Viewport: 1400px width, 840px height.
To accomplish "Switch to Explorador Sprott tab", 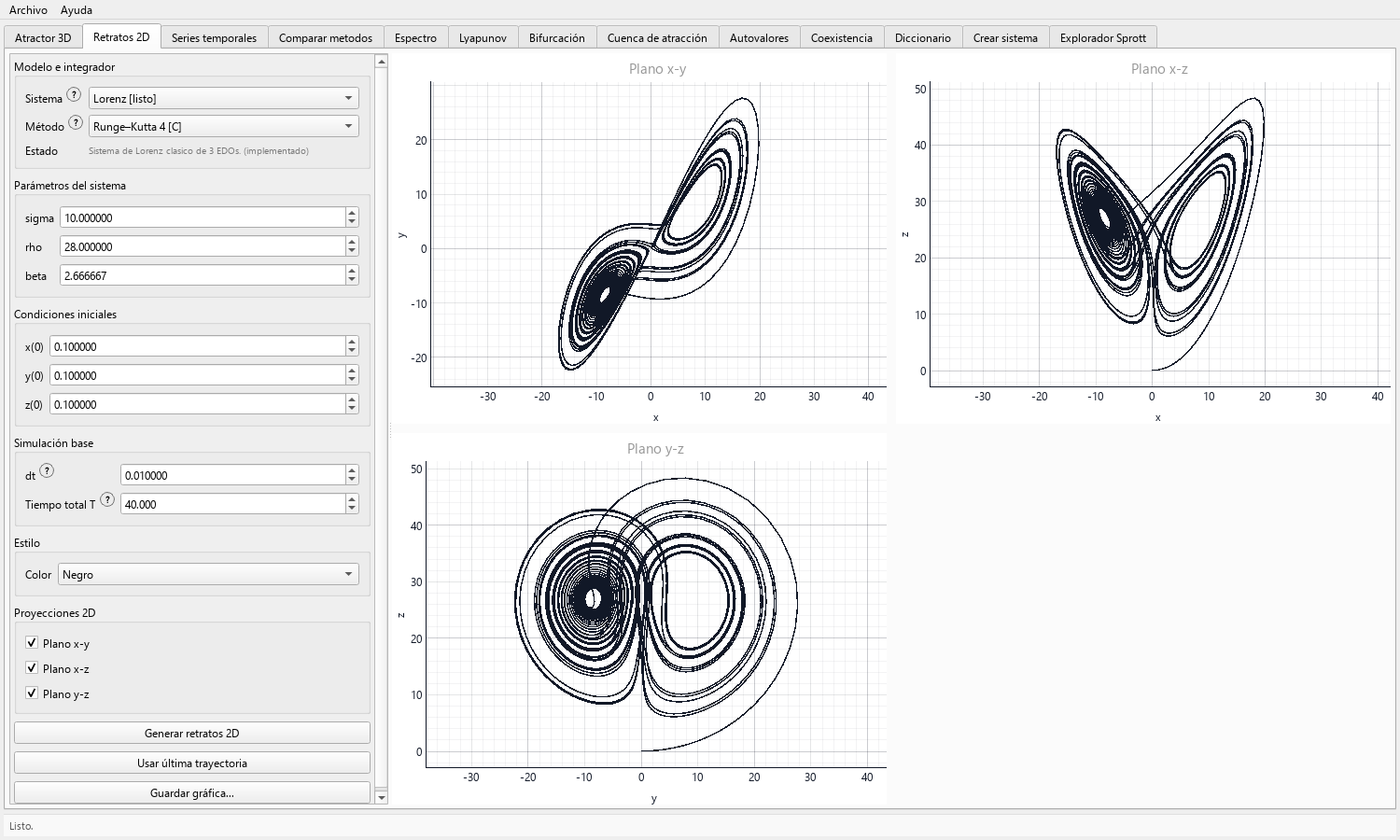I will (x=1103, y=37).
